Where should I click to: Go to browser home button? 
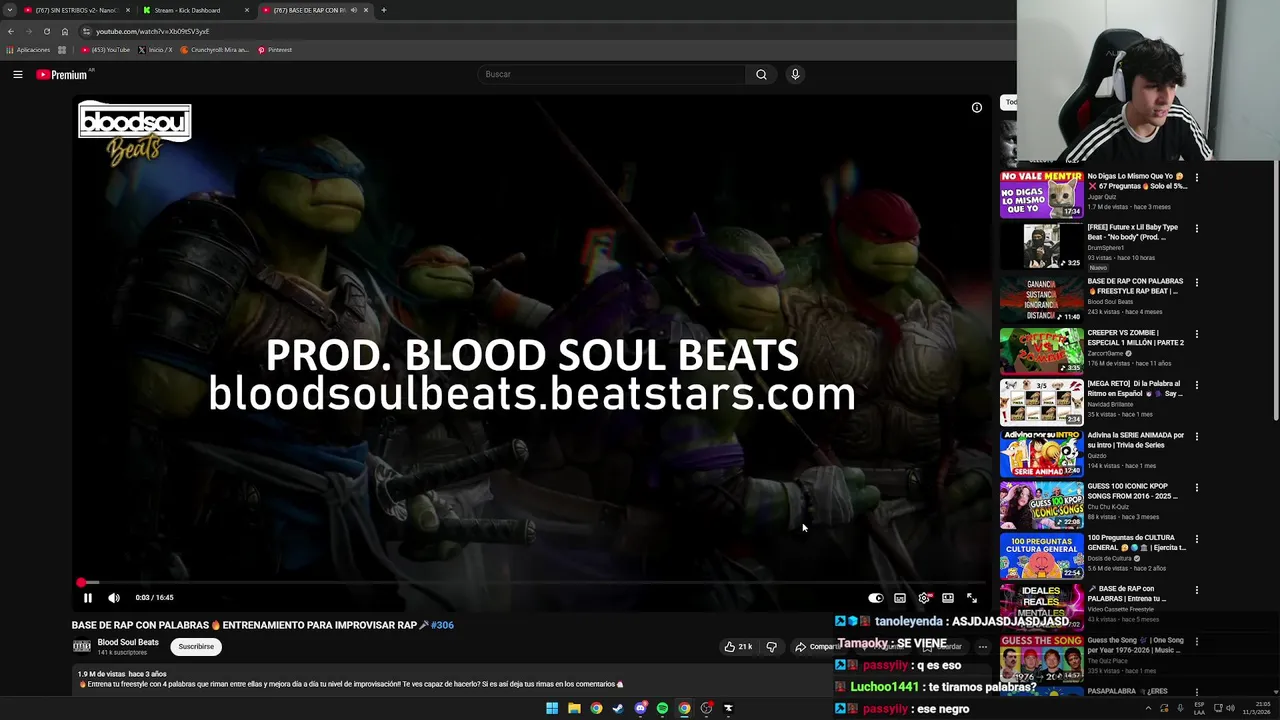point(65,31)
